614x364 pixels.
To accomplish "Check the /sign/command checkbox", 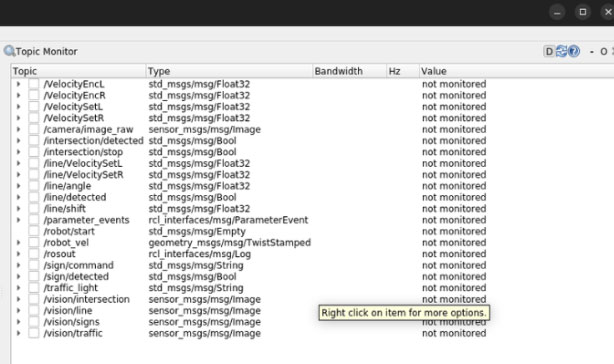I will [x=34, y=265].
